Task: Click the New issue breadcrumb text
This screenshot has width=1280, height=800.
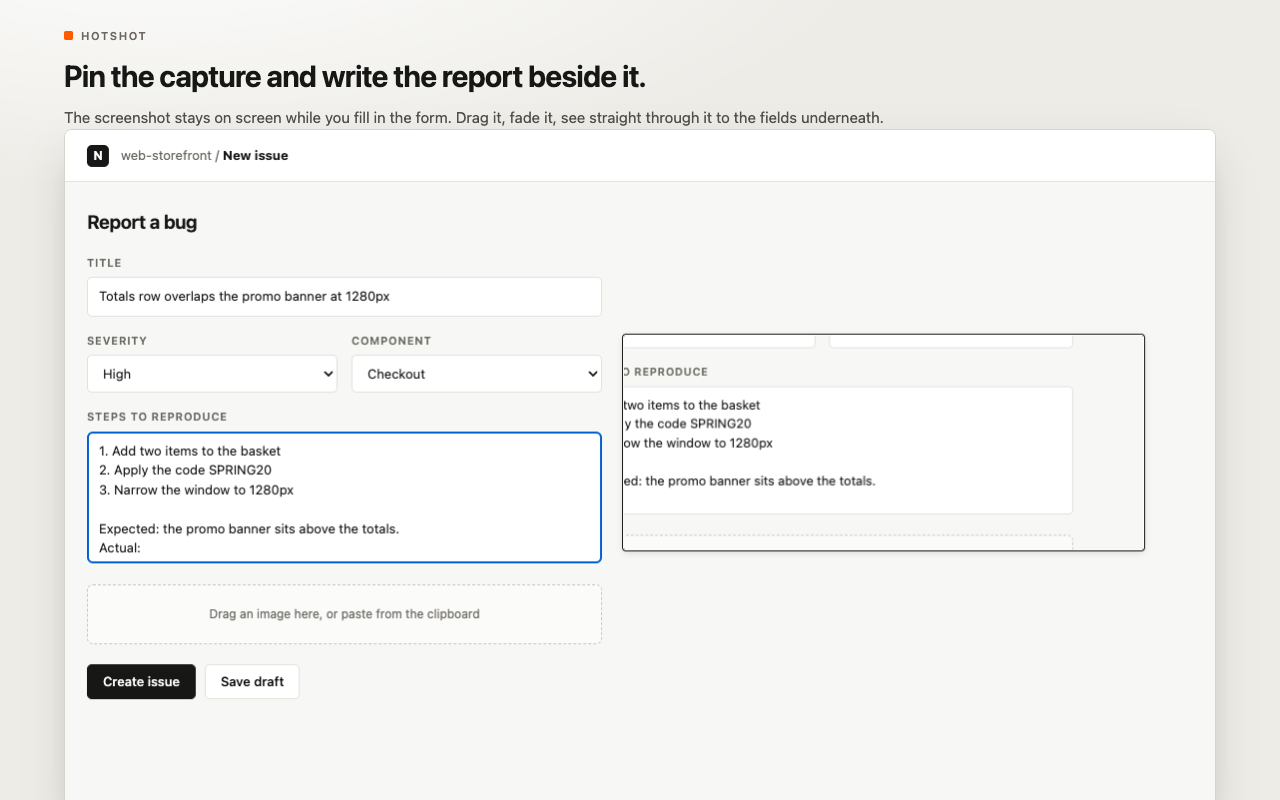Action: [x=255, y=156]
